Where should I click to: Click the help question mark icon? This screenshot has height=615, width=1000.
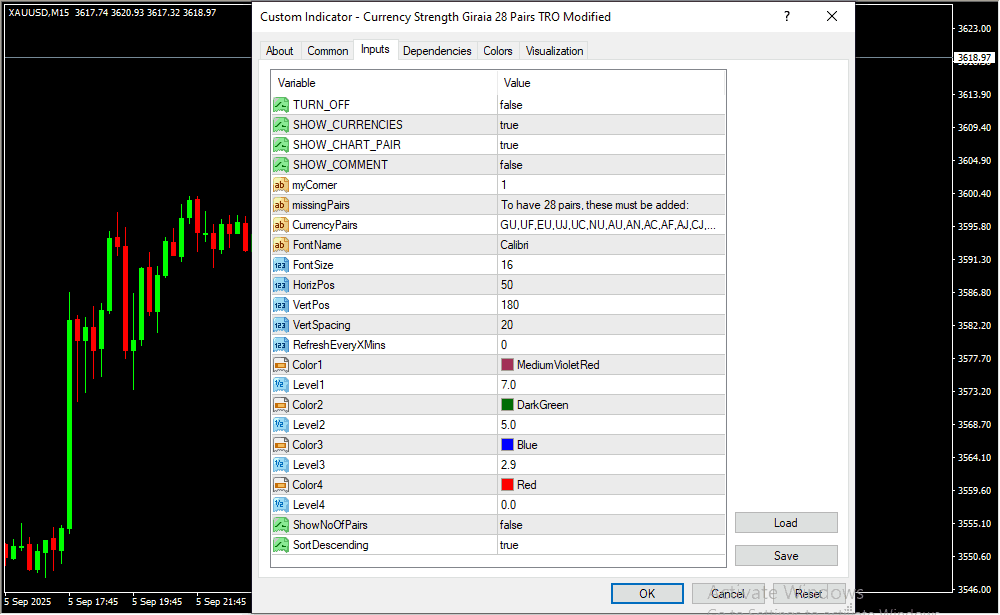787,17
